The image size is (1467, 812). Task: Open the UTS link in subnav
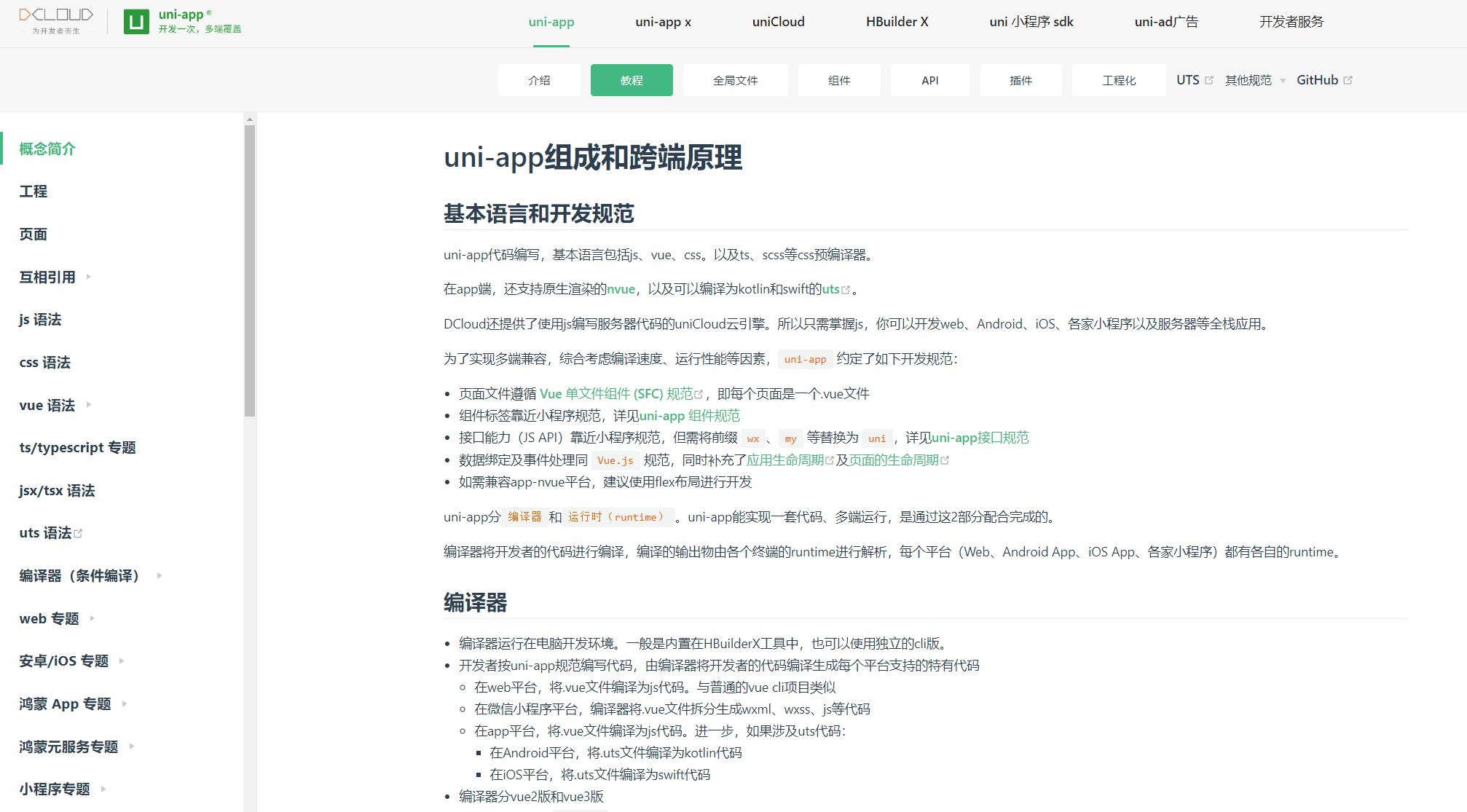(x=1188, y=80)
